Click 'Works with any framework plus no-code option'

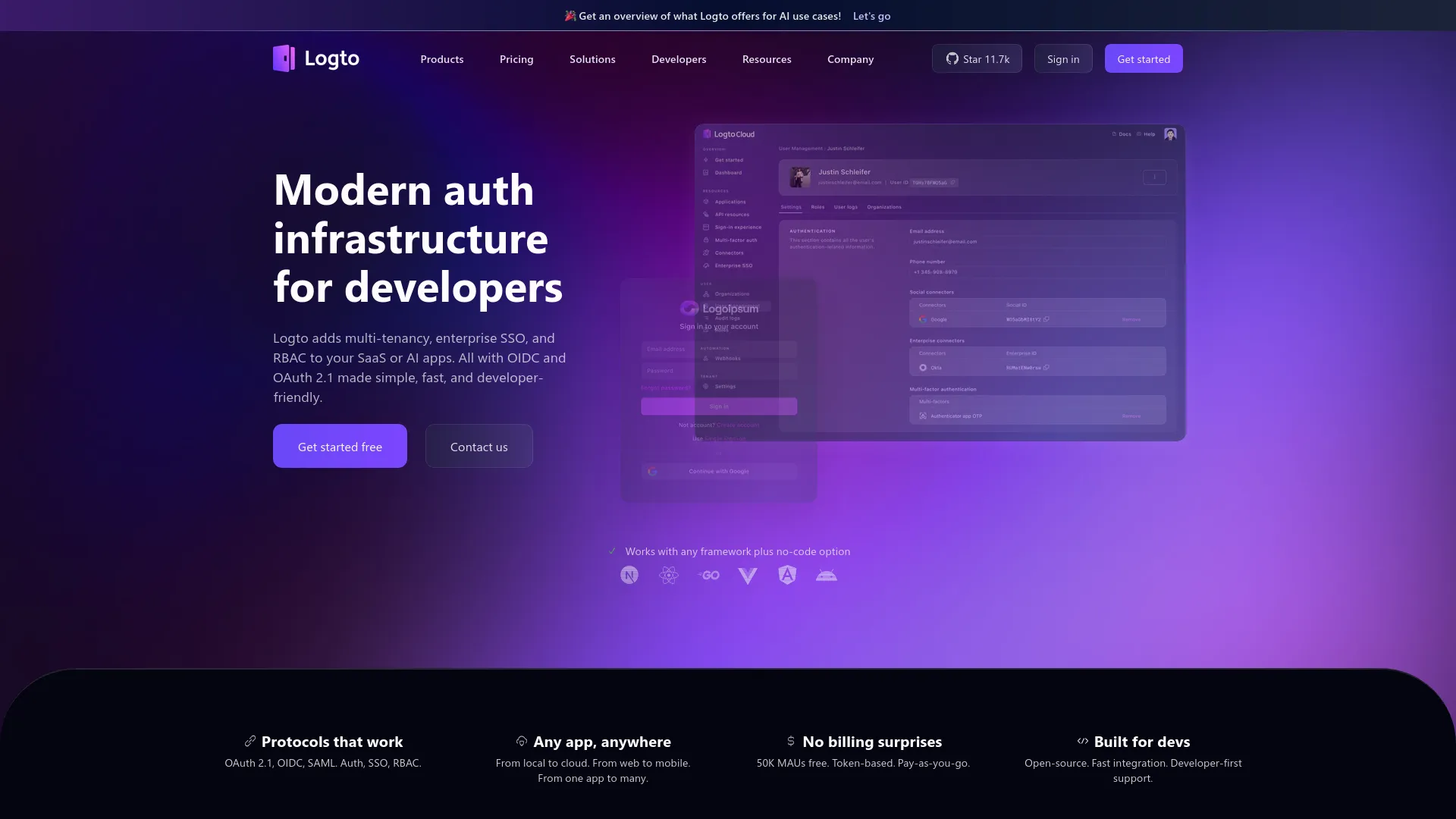click(x=737, y=551)
